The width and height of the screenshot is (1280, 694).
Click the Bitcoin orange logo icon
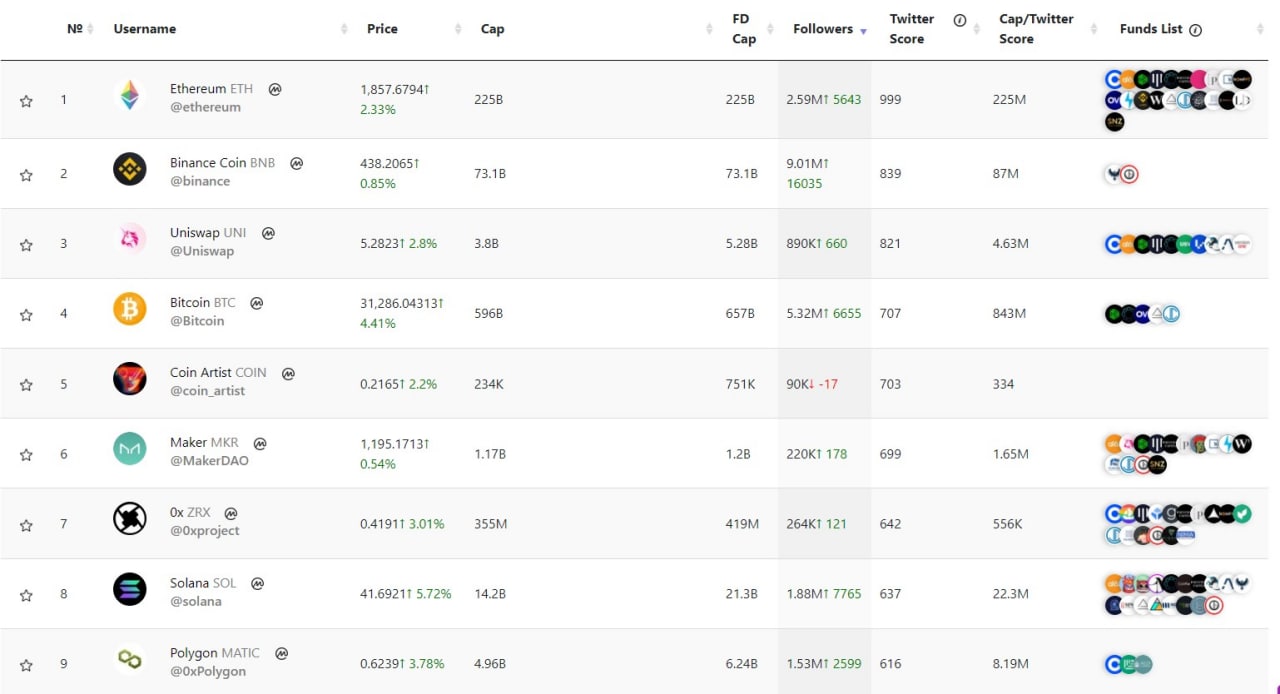click(x=130, y=309)
